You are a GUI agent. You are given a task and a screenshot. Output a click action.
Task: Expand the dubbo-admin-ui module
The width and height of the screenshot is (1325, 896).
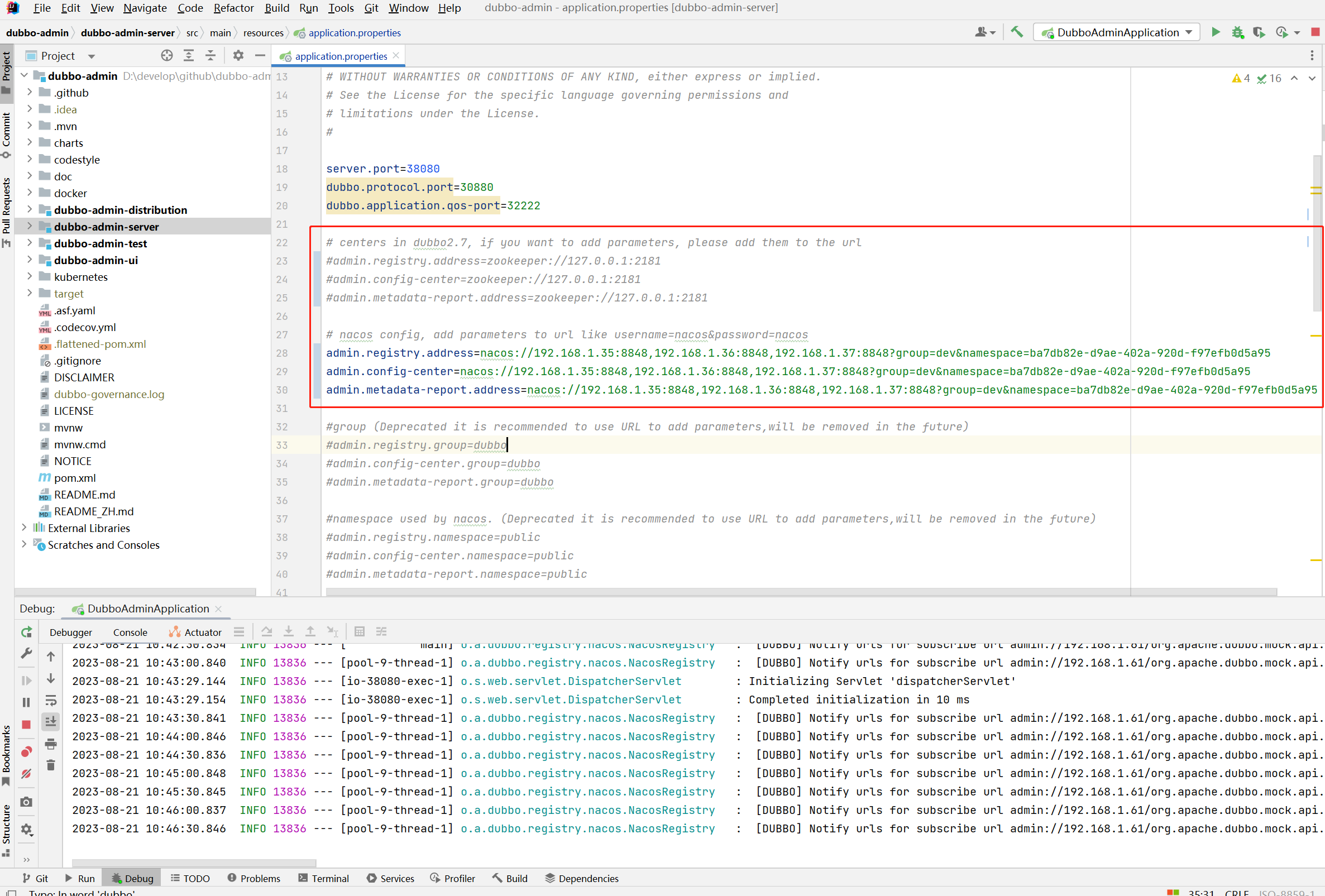(x=30, y=260)
